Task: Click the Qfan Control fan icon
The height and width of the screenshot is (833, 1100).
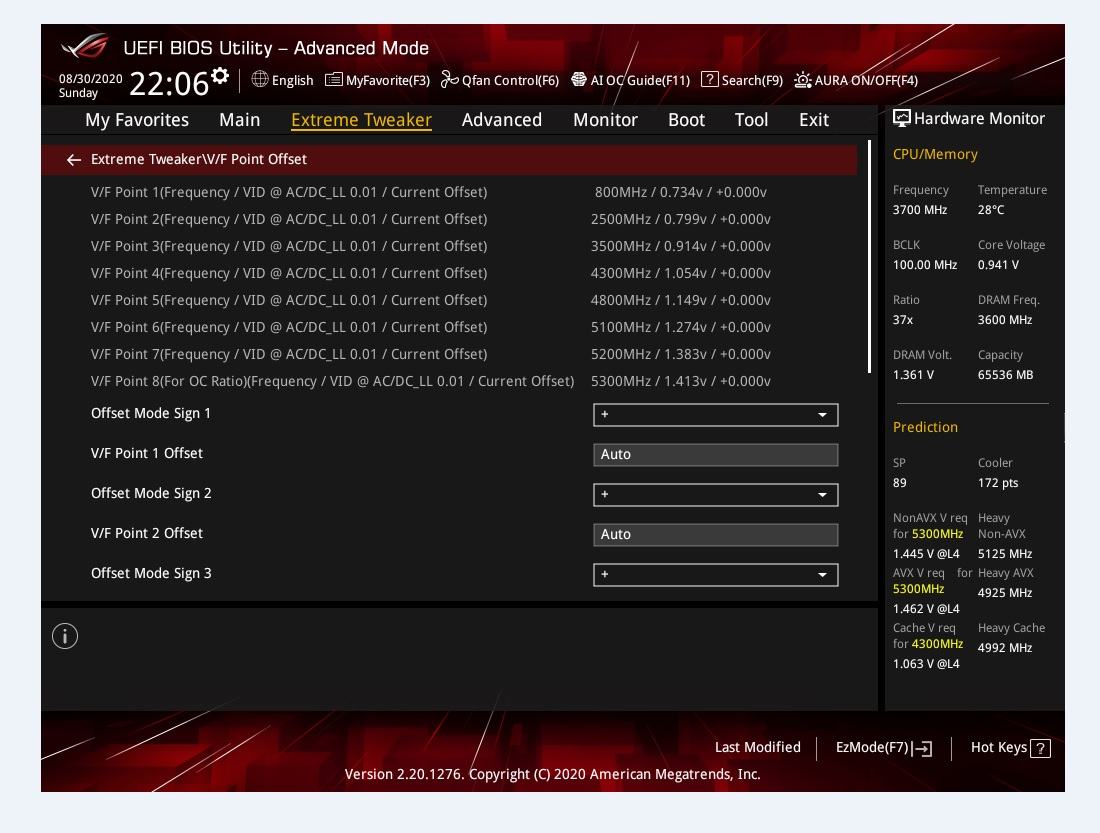Action: [x=449, y=79]
